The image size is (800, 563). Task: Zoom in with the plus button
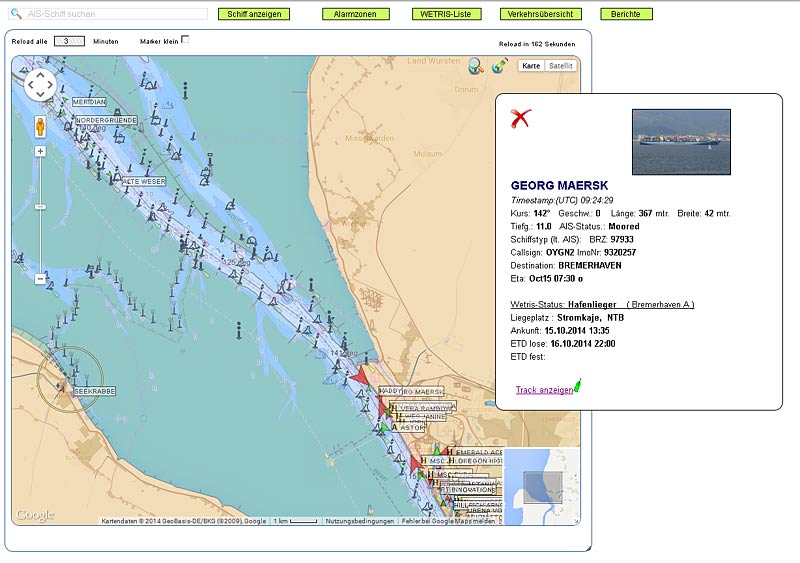[x=40, y=152]
